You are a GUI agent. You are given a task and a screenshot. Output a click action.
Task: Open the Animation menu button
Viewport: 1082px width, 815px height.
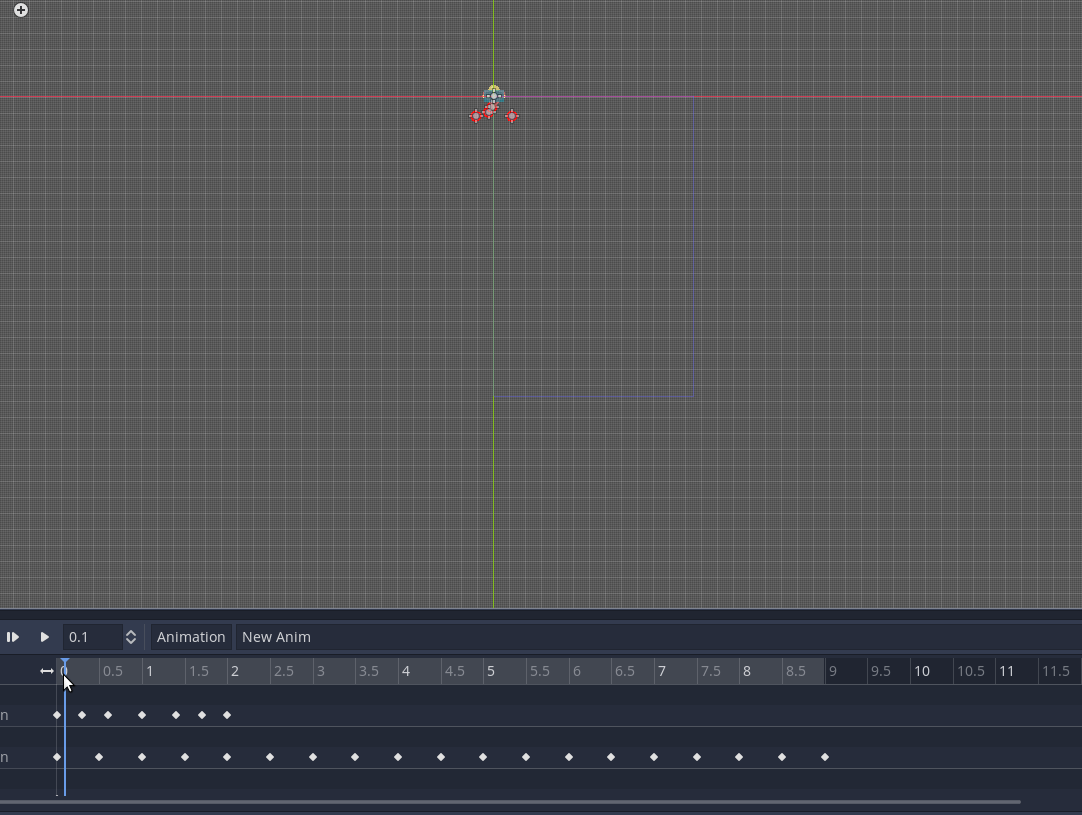(x=191, y=637)
